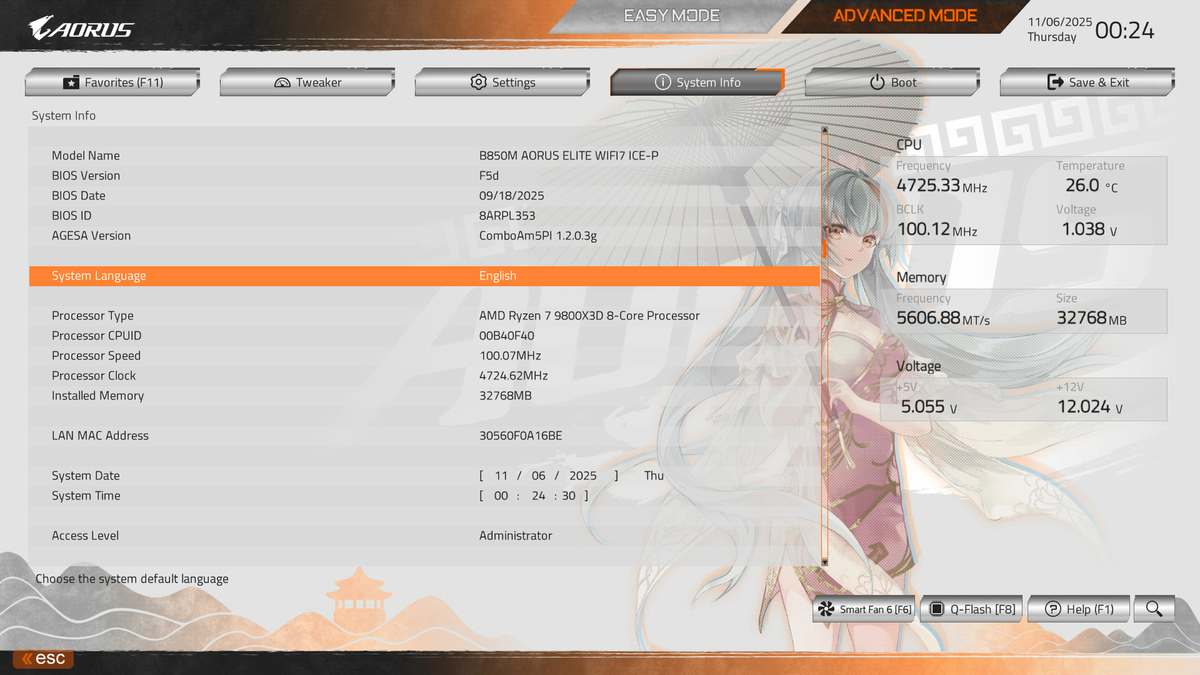The height and width of the screenshot is (675, 1200).
Task: Click the header date 11/06/2025 Thursday
Action: (x=1060, y=29)
